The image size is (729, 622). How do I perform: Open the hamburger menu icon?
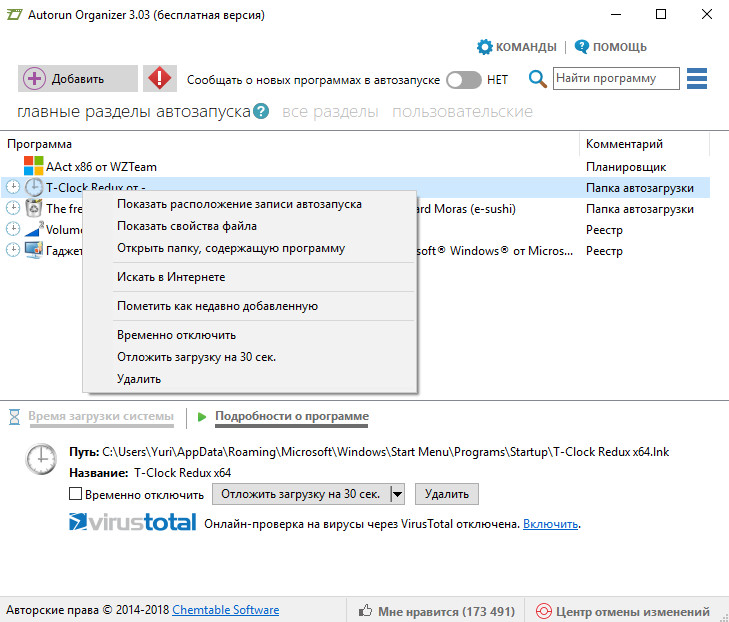696,79
